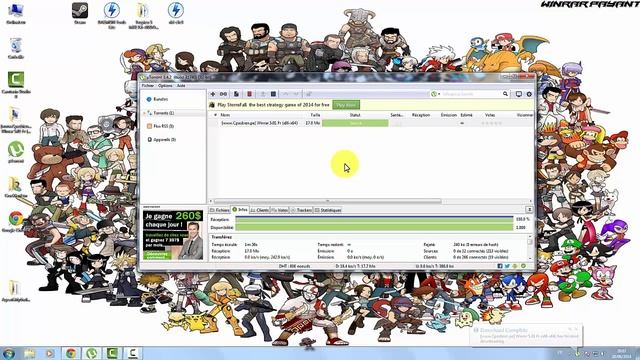This screenshot has width=640, height=360.
Task: Select the Google Chrome desktop icon
Action: click(16, 222)
